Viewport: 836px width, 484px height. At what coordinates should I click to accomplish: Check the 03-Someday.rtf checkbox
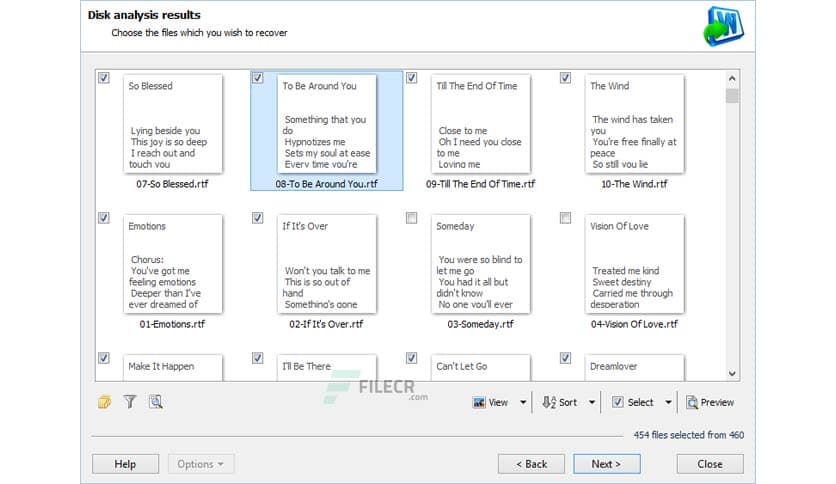point(412,218)
